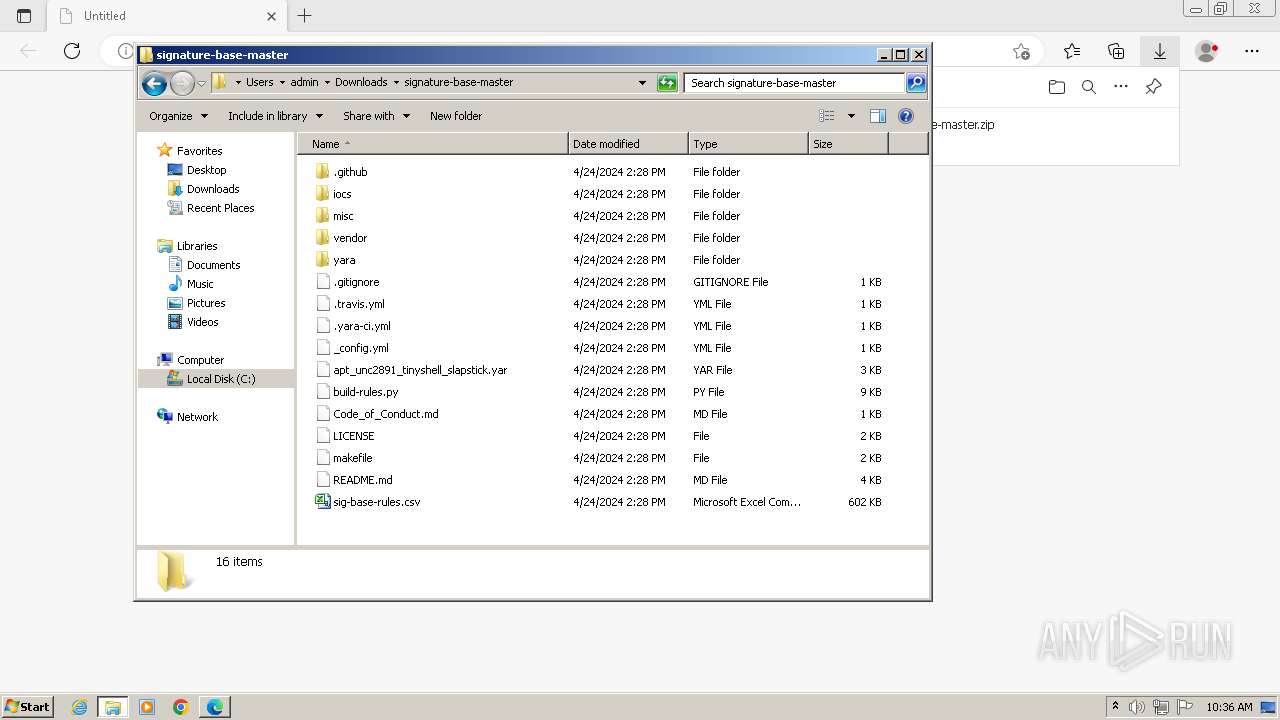
Task: Change the view using the views icon
Action: click(x=827, y=116)
